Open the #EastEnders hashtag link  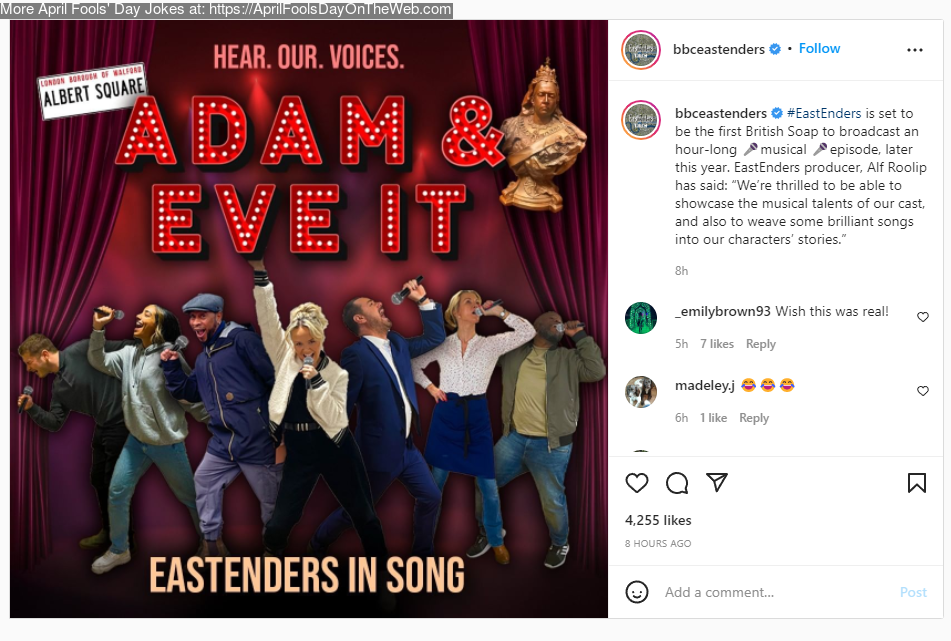pyautogui.click(x=824, y=113)
